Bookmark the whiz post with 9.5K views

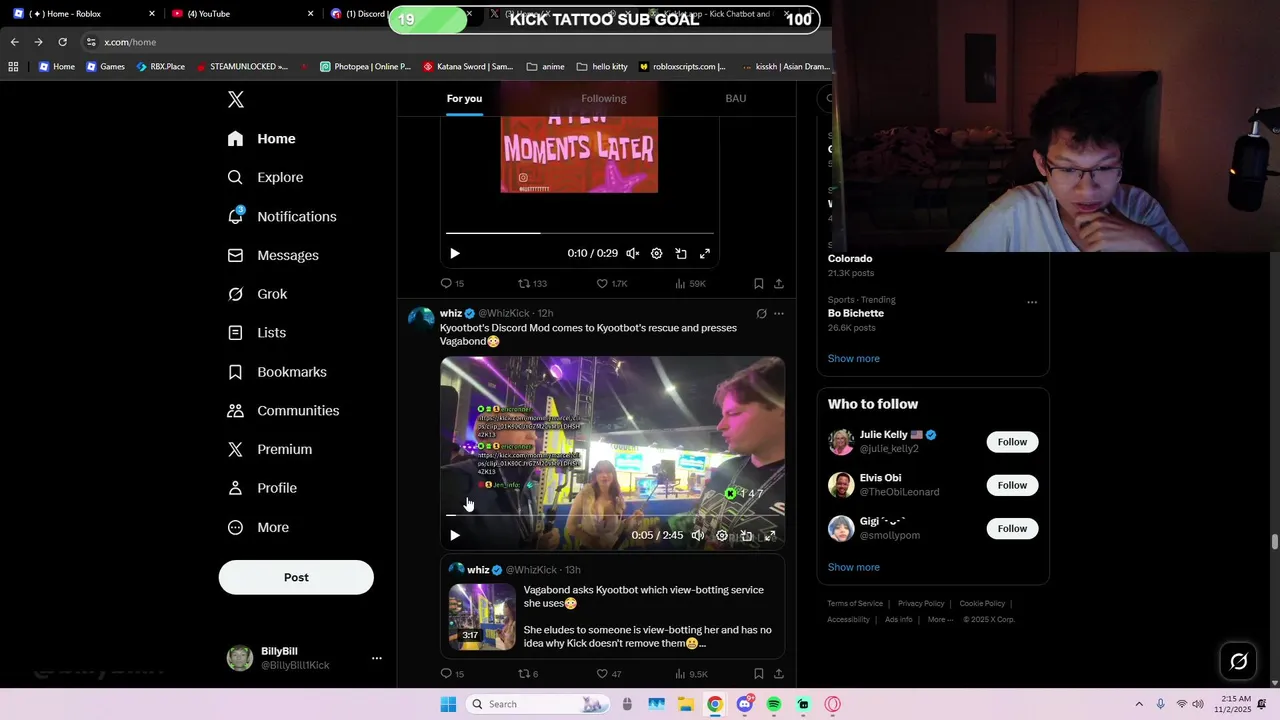759,674
